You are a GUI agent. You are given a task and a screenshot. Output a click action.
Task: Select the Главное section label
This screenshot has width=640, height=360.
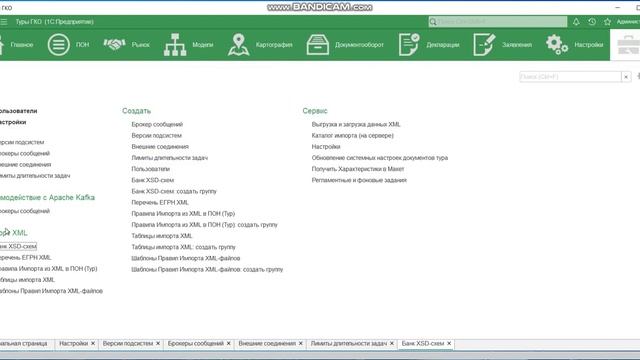click(x=22, y=44)
